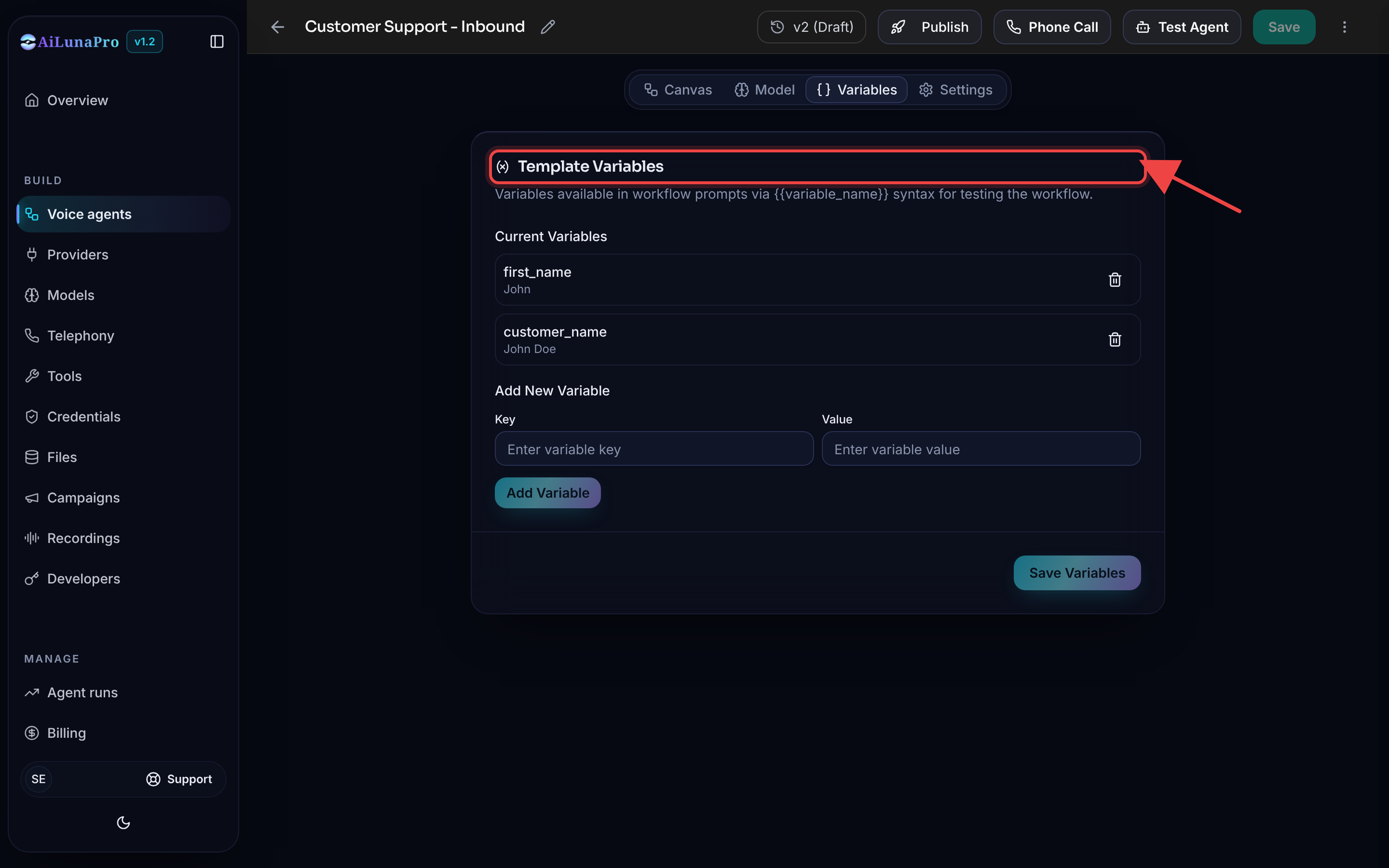Viewport: 1389px width, 868px height.
Task: Focus the variable key input
Action: 654,448
